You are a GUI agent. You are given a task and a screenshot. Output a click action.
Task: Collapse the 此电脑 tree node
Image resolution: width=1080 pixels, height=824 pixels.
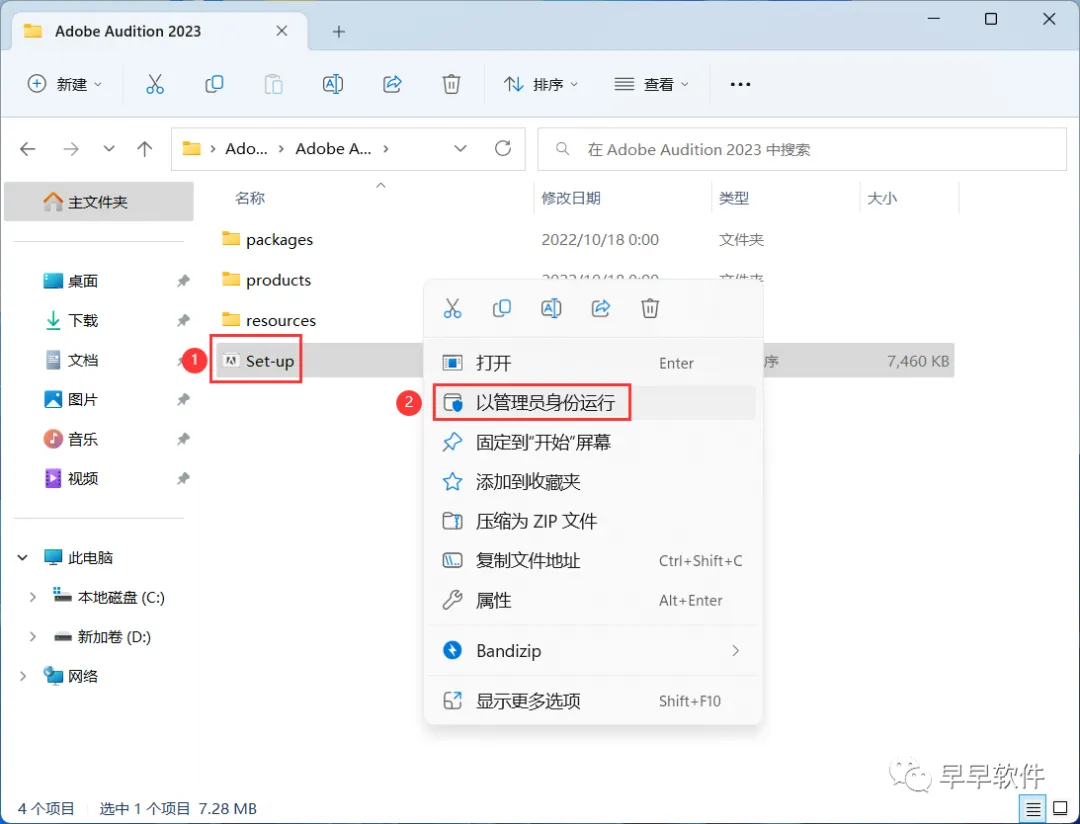click(x=23, y=557)
